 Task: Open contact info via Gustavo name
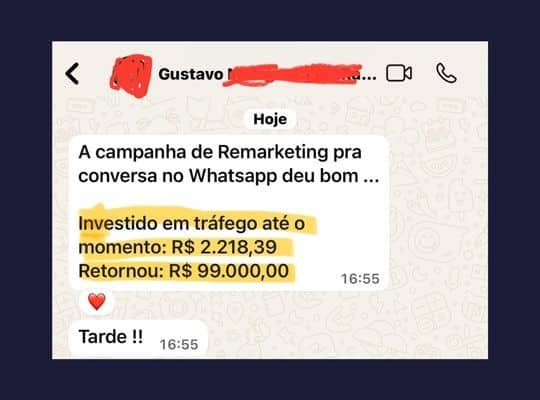(x=191, y=74)
